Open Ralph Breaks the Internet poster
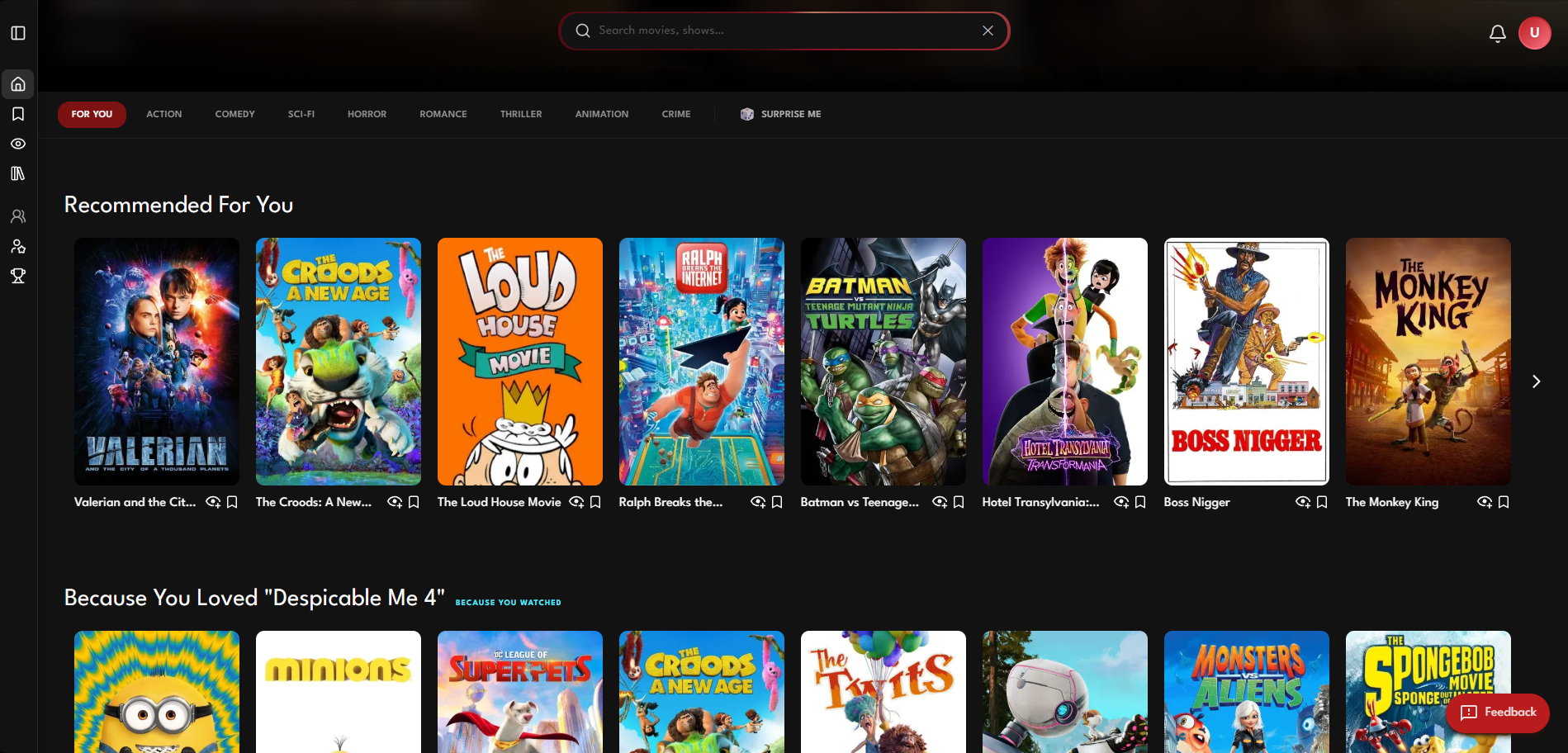 (x=702, y=362)
